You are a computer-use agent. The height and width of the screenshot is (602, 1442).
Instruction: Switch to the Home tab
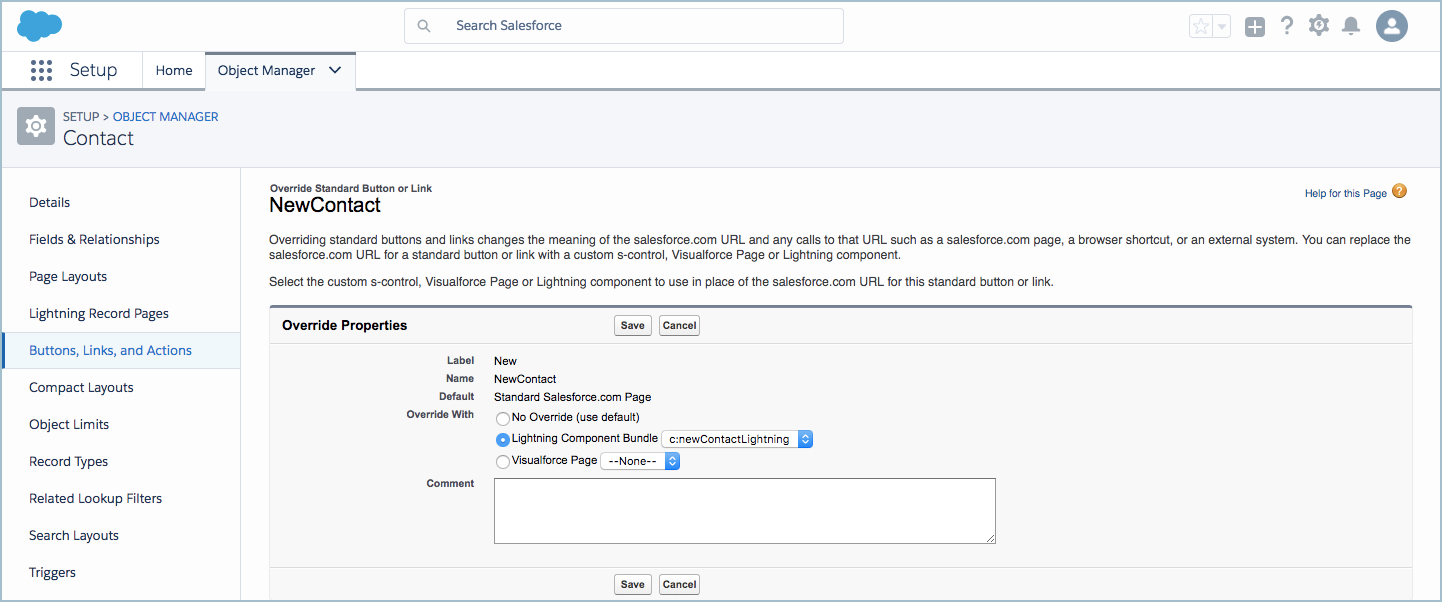pos(174,70)
